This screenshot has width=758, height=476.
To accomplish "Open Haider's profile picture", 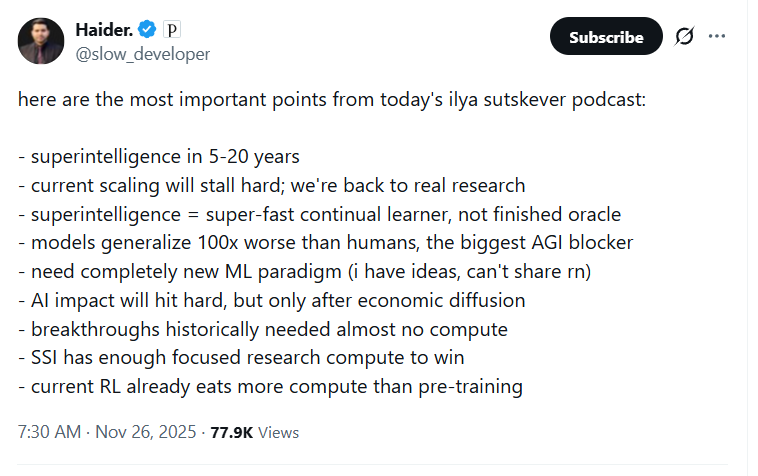I will tap(41, 41).
